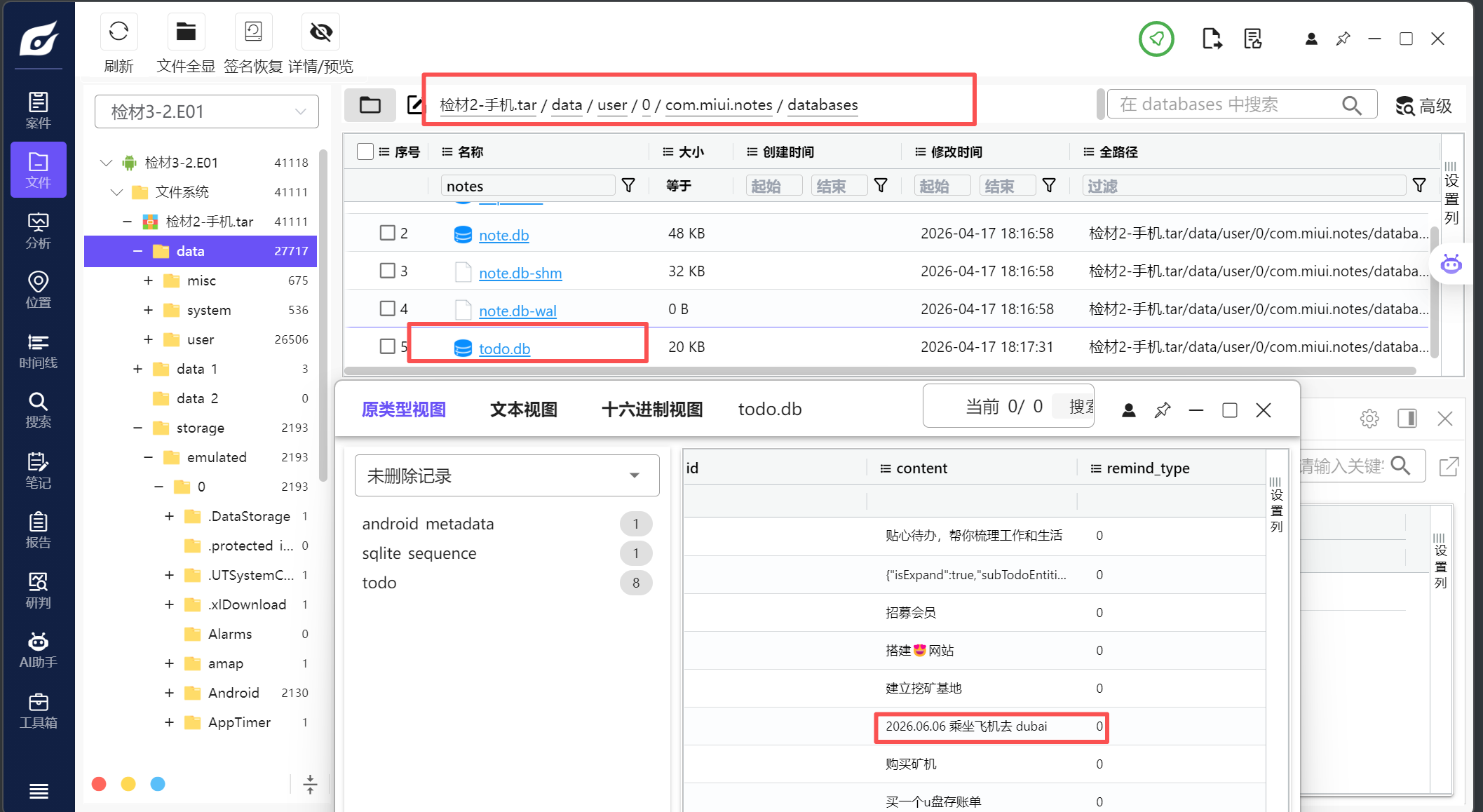Click the export document icon in title bar
Image resolution: width=1483 pixels, height=812 pixels.
1212,39
